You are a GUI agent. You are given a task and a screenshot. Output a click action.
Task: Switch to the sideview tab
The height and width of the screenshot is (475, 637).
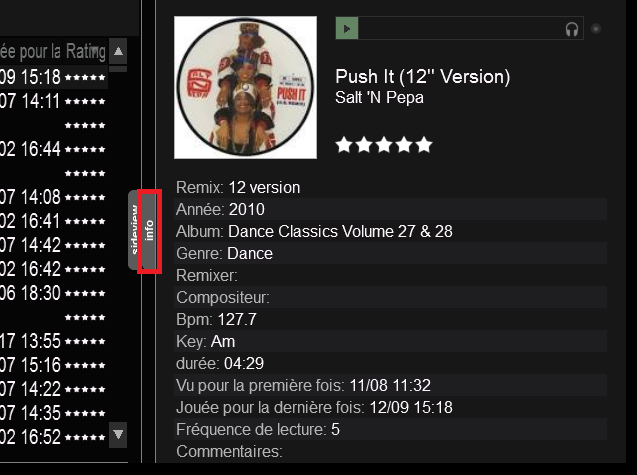tap(135, 230)
